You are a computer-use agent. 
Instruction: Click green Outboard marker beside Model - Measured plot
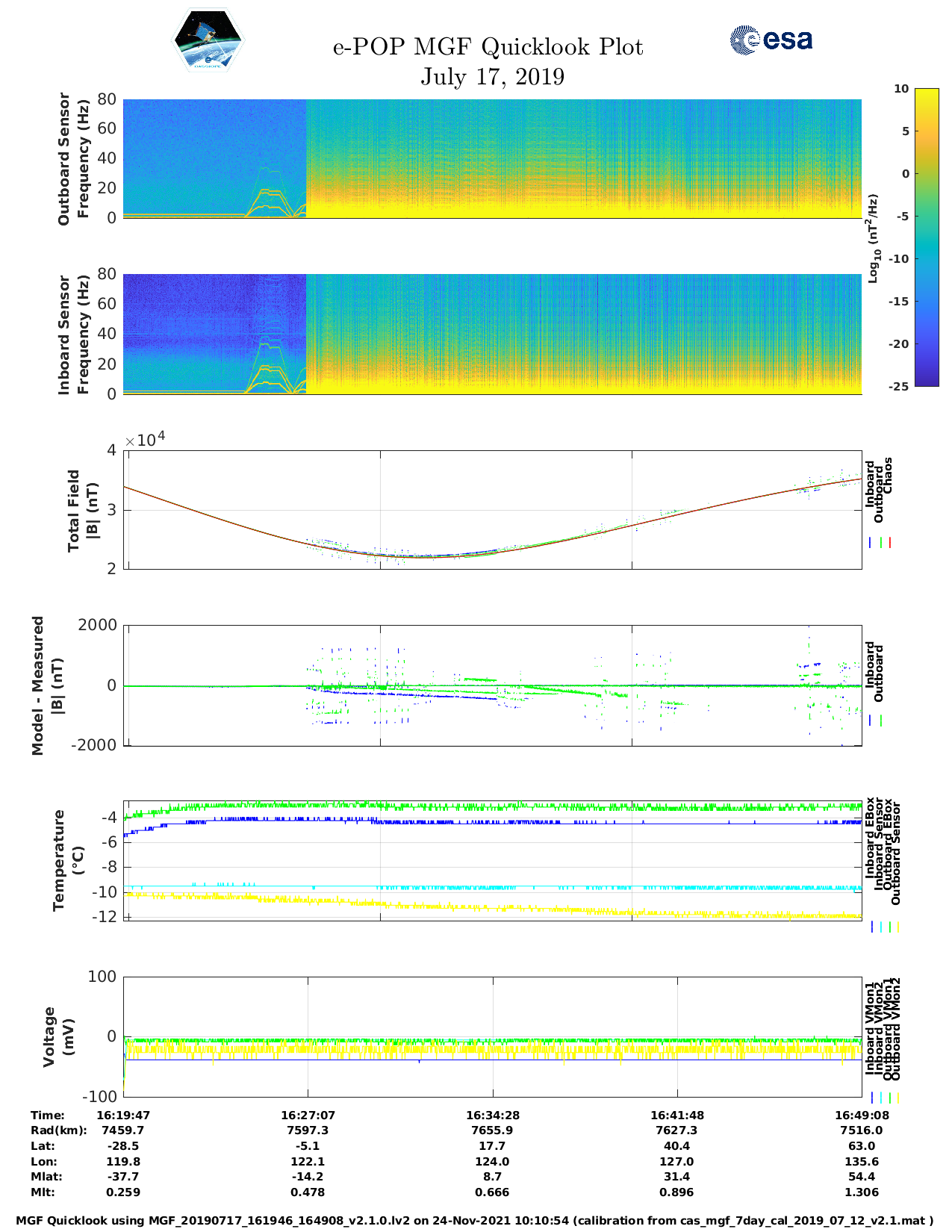[881, 721]
